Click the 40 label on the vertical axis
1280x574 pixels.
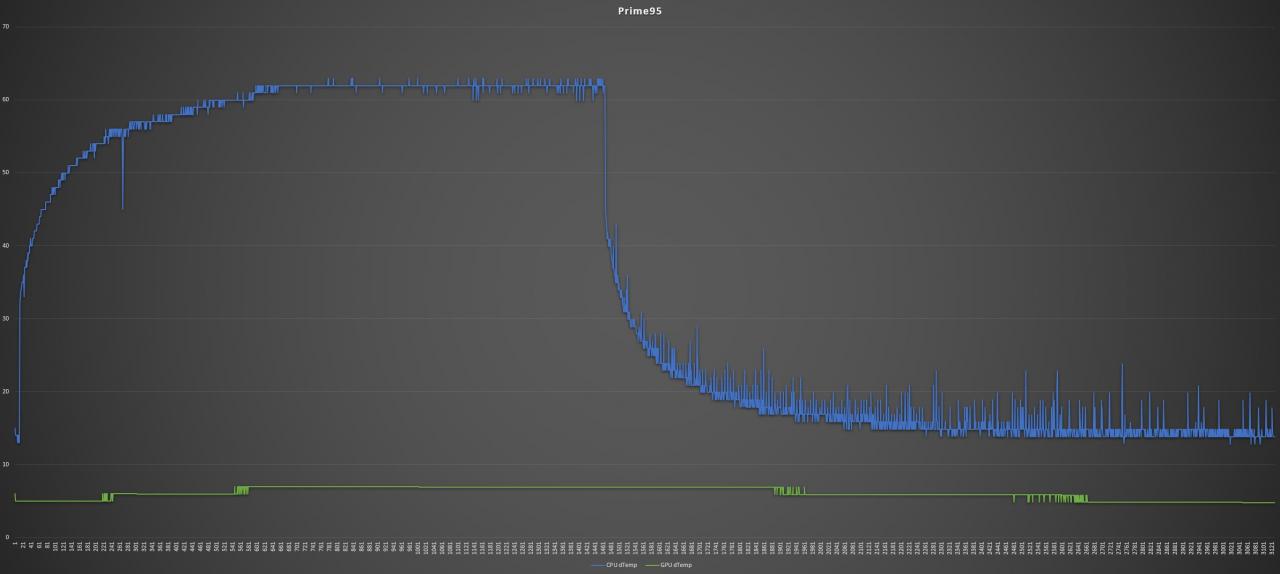click(6, 246)
